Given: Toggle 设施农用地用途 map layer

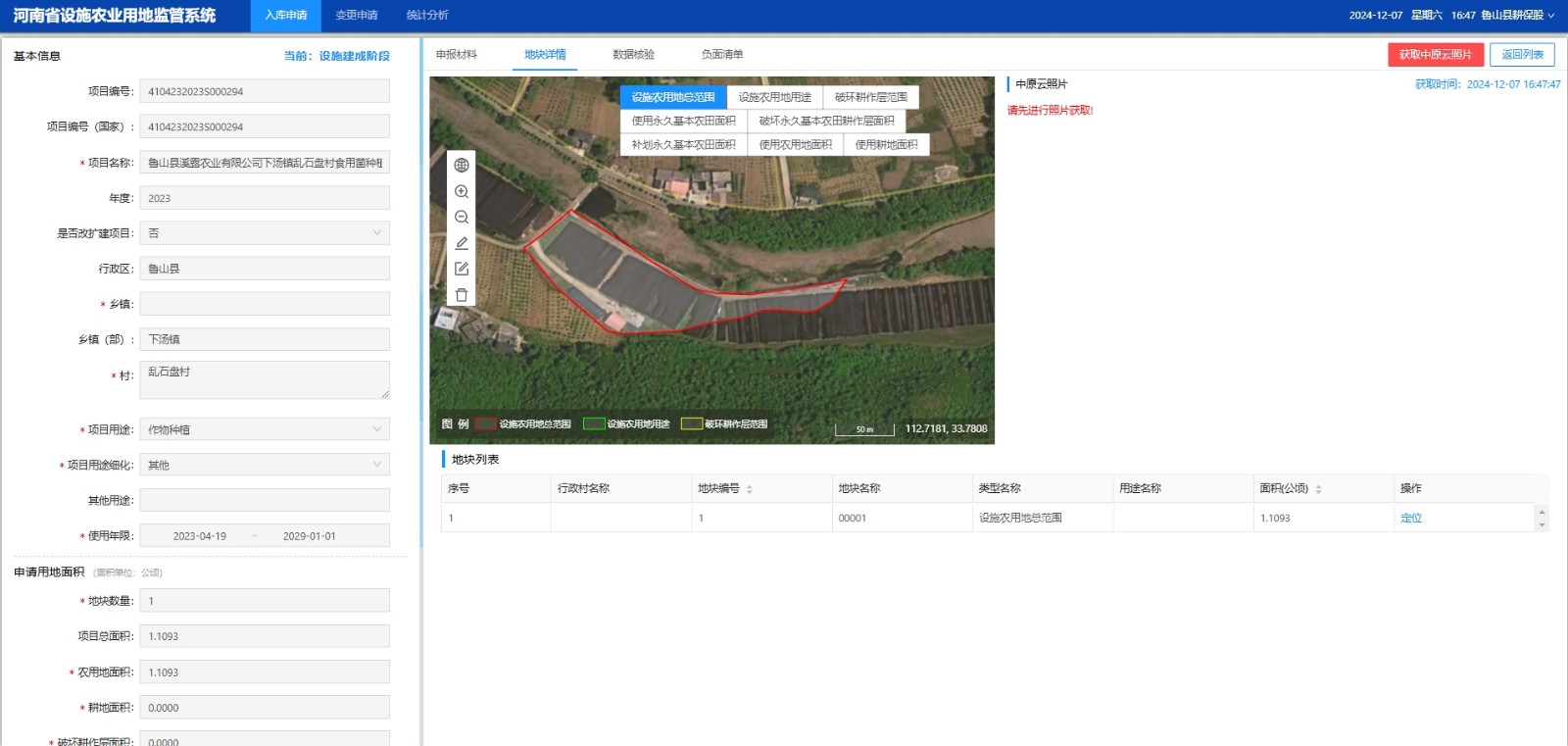Looking at the screenshot, I should click(775, 97).
